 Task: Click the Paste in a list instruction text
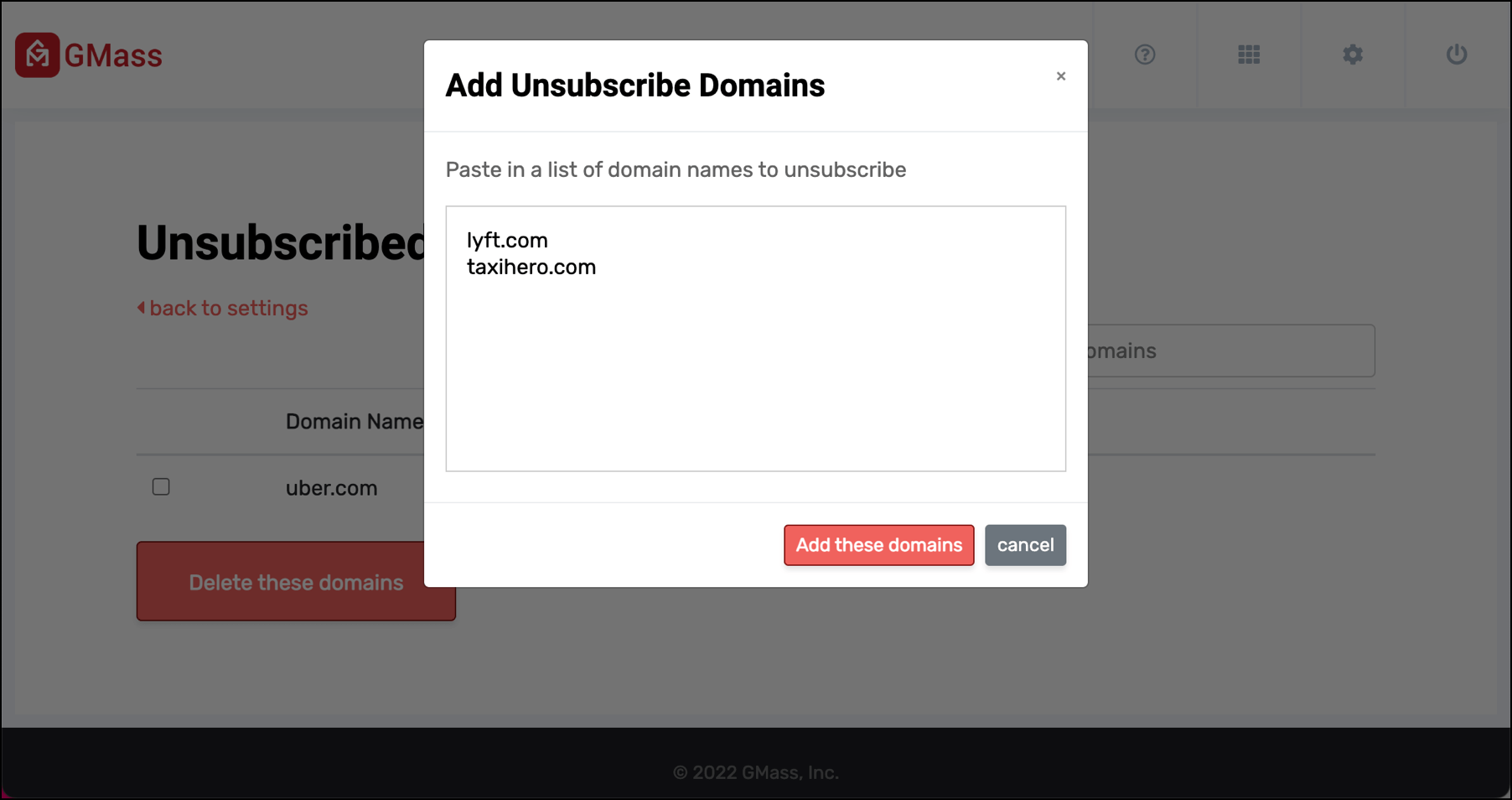(676, 169)
